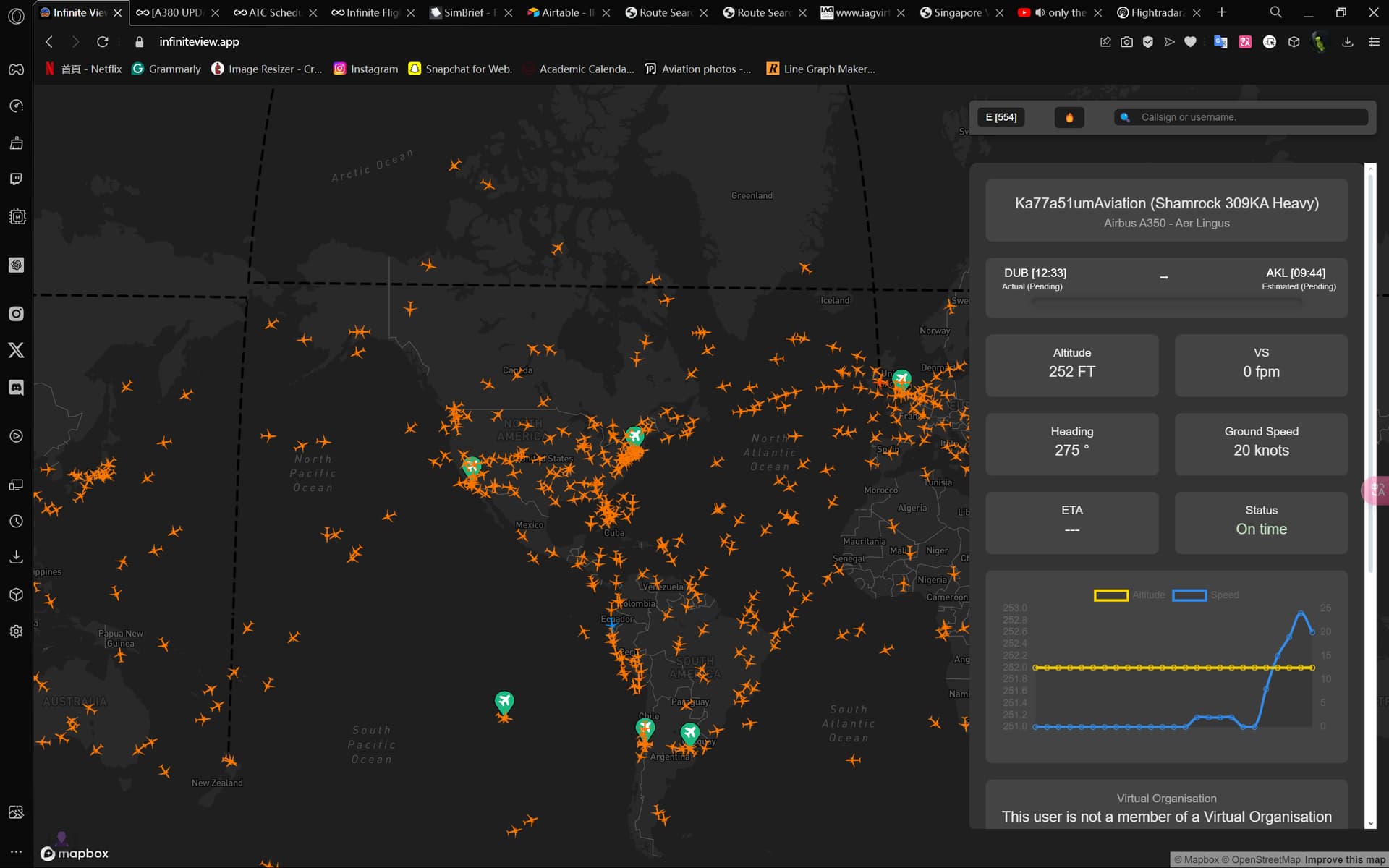This screenshot has width=1389, height=868.
Task: Open the Twitch icon in Opera sidebar
Action: tap(16, 179)
